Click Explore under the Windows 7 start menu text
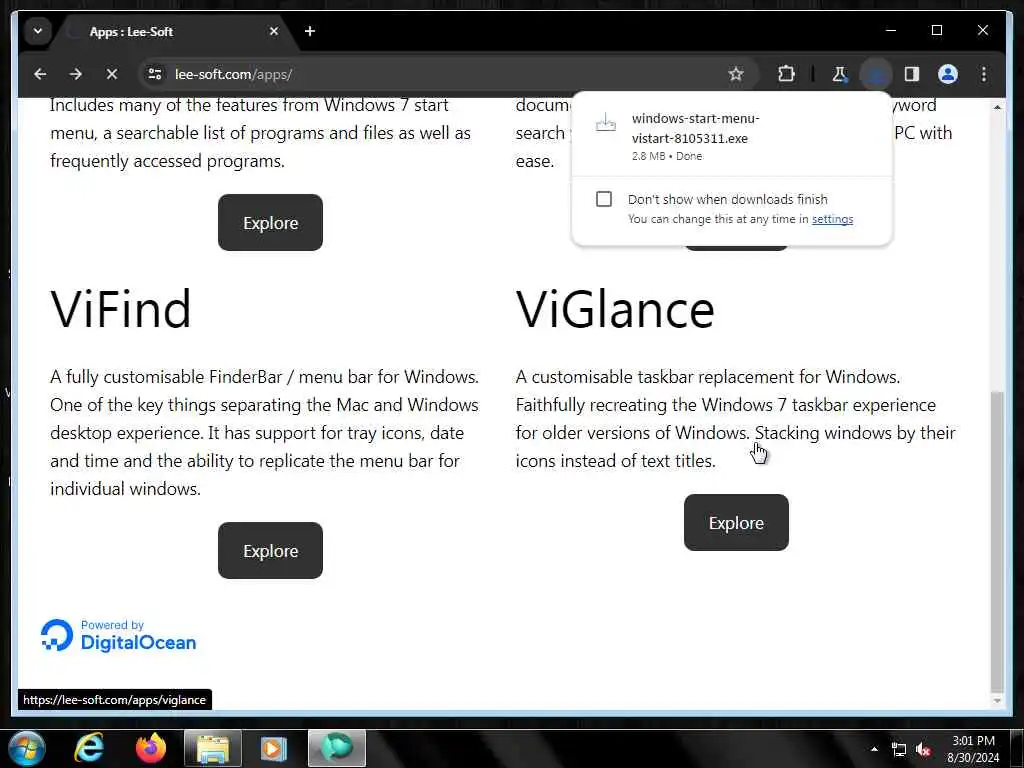The height and width of the screenshot is (768, 1024). tap(270, 223)
